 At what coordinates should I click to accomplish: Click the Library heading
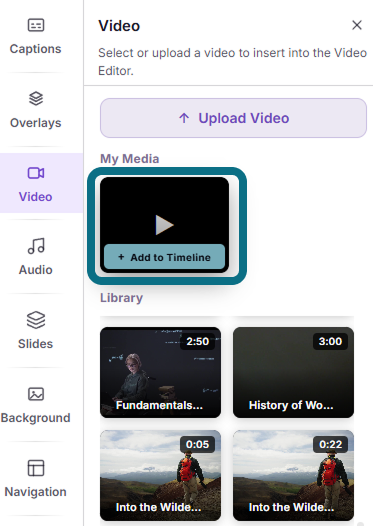(x=121, y=298)
